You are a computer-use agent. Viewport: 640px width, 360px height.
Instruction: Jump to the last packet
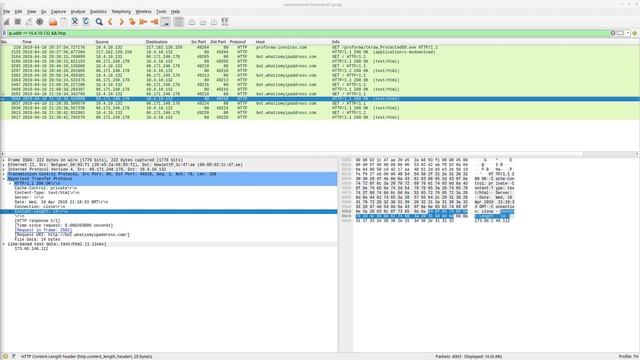pyautogui.click(x=154, y=22)
